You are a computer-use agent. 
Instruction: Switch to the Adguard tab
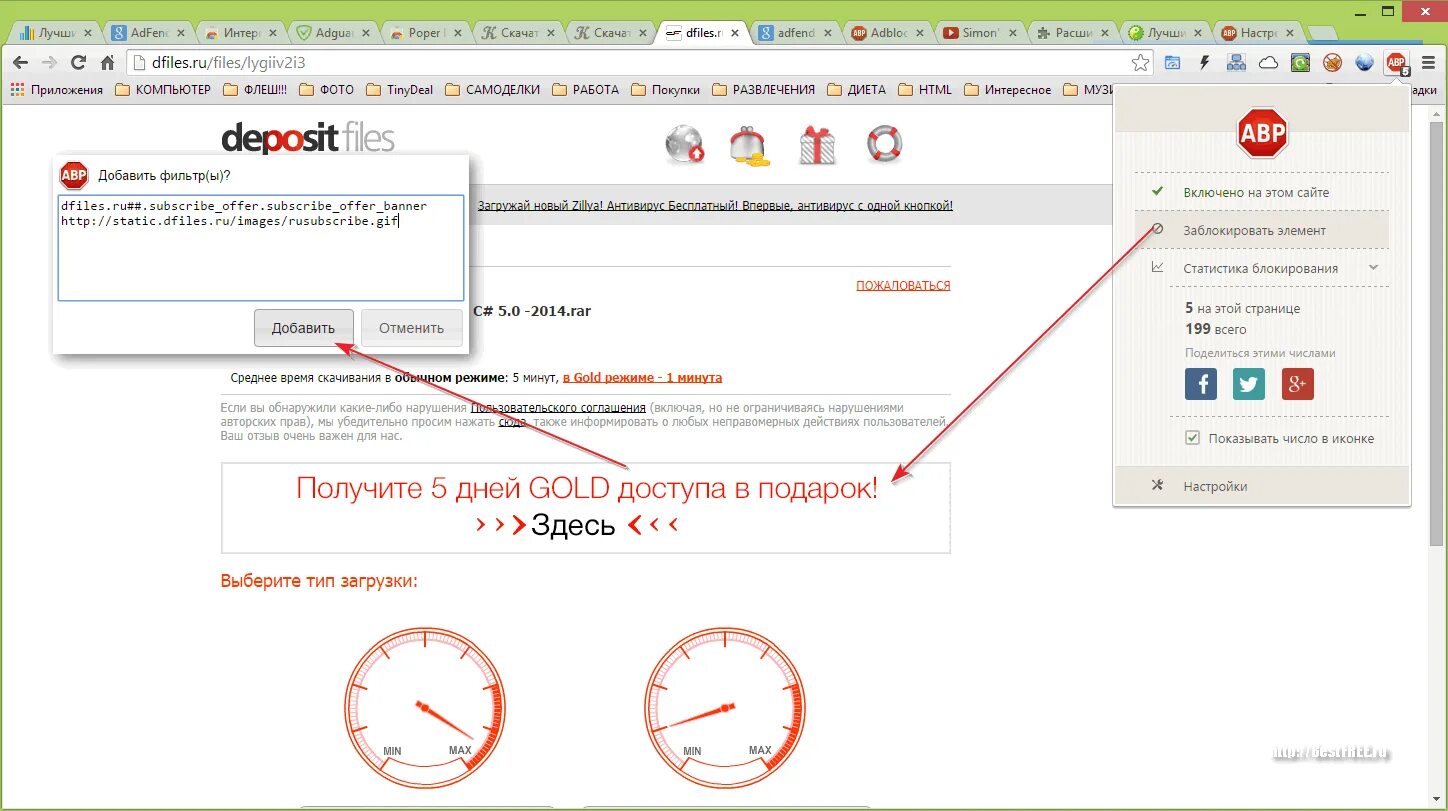(x=335, y=33)
